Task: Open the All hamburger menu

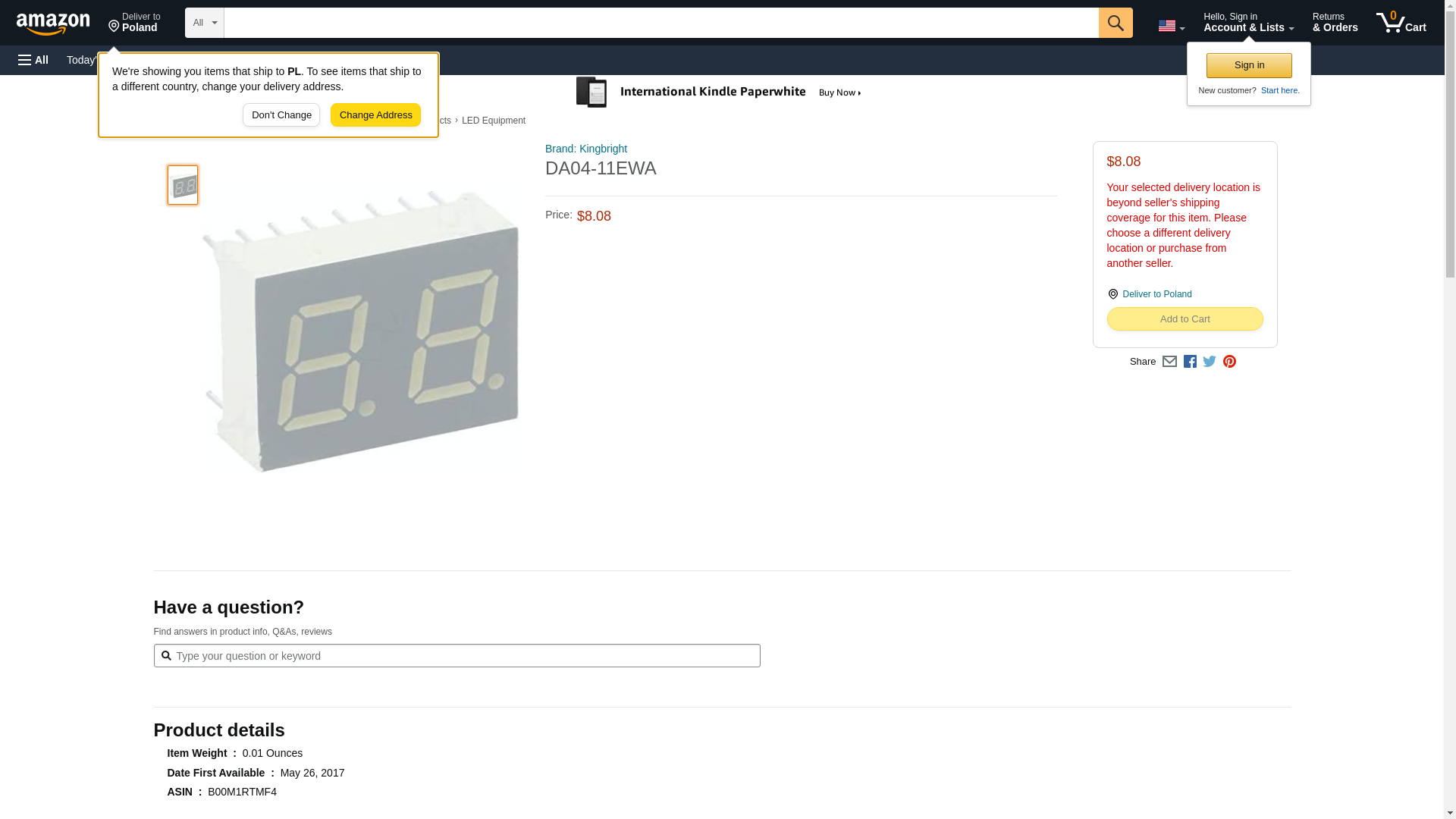Action: point(33,60)
